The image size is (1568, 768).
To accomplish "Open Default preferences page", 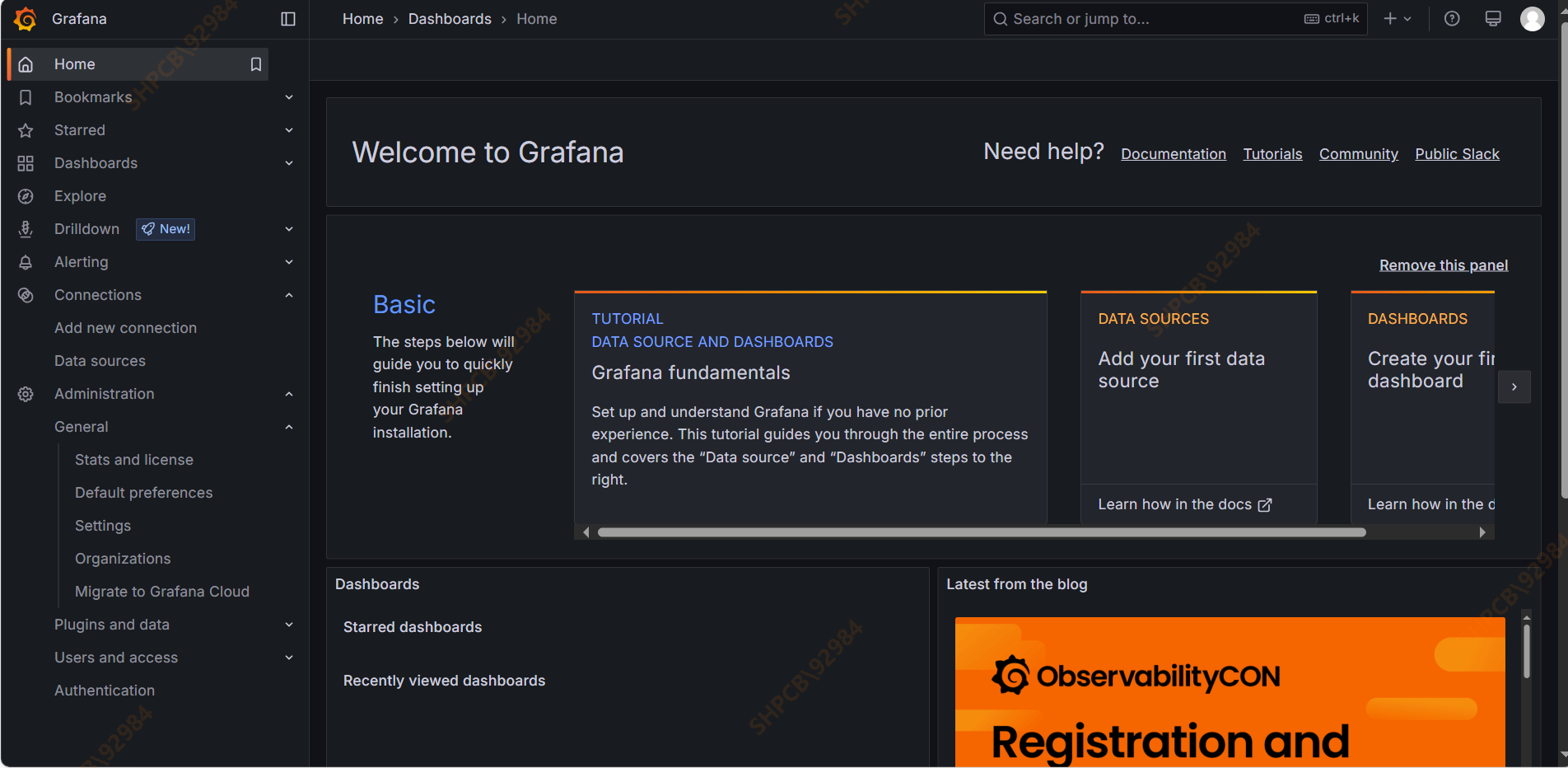I will coord(143,493).
